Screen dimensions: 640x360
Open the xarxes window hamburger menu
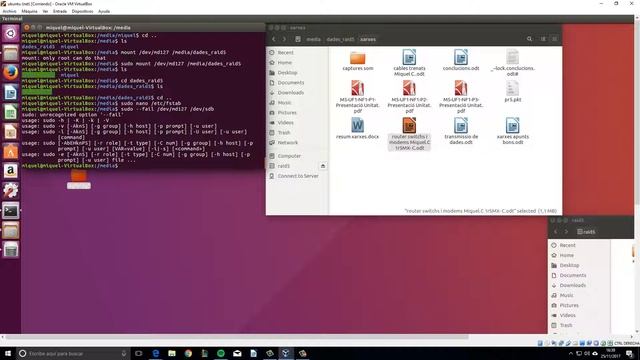pyautogui.click(x=554, y=39)
